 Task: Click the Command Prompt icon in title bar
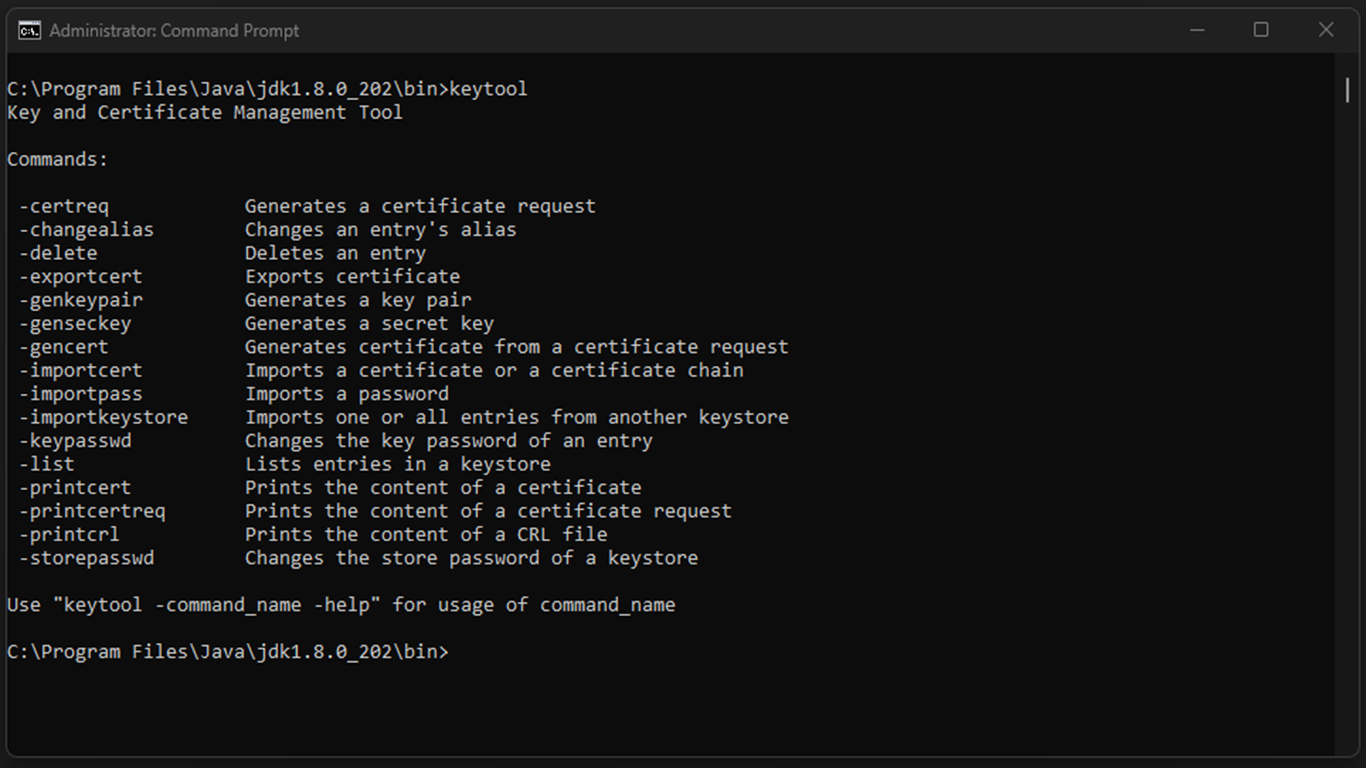coord(29,30)
